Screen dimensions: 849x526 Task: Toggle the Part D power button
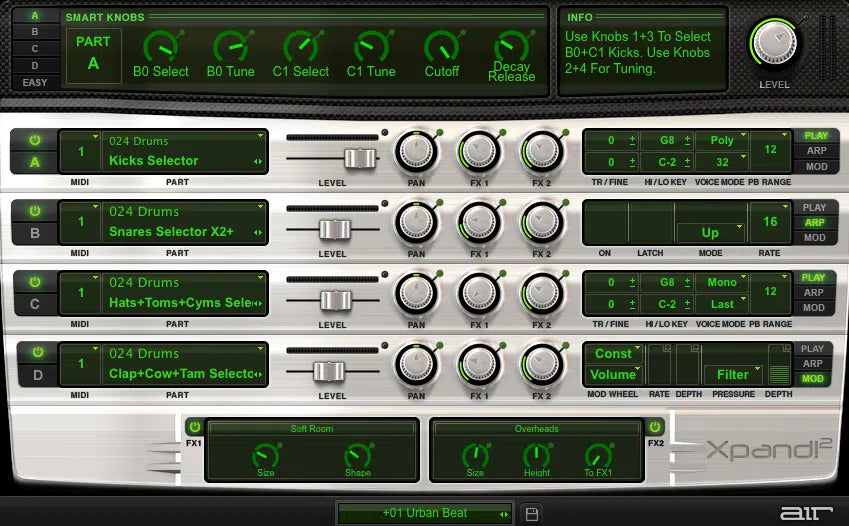tap(37, 352)
